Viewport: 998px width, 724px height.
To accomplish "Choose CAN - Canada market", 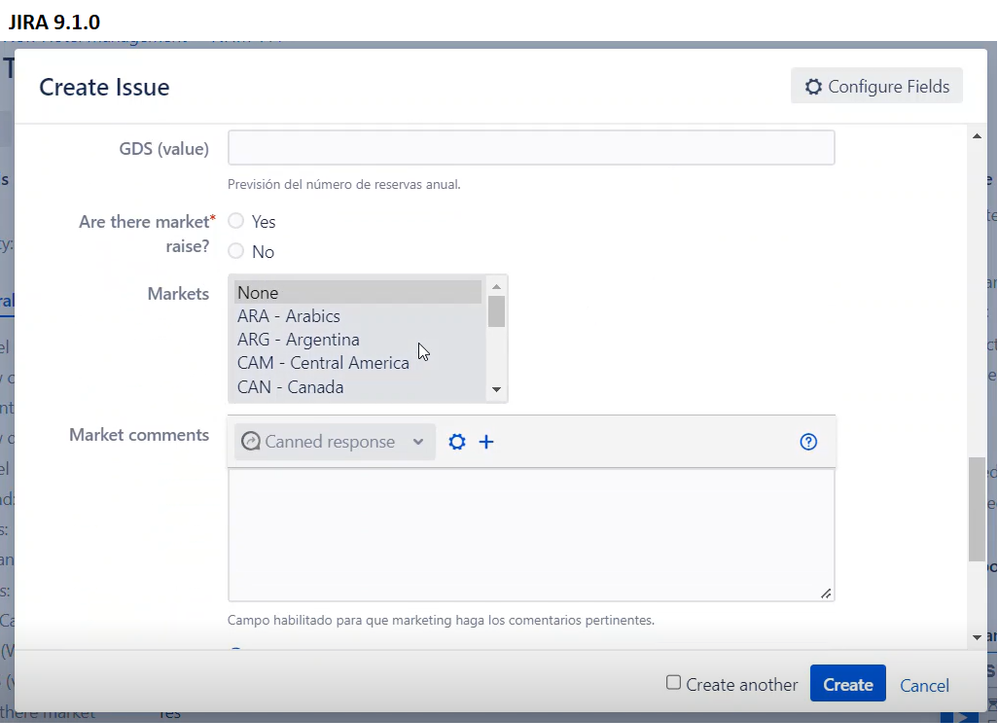I will click(358, 387).
